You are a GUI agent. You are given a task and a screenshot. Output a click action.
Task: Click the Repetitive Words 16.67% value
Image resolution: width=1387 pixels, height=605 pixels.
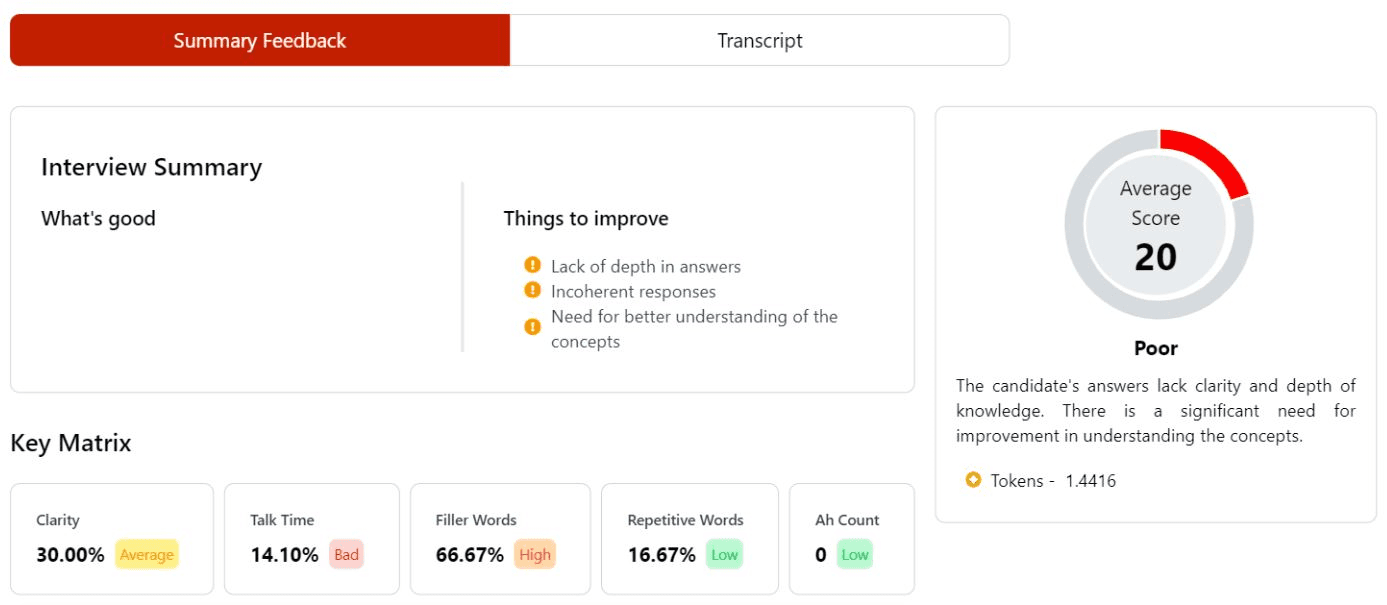coord(661,555)
